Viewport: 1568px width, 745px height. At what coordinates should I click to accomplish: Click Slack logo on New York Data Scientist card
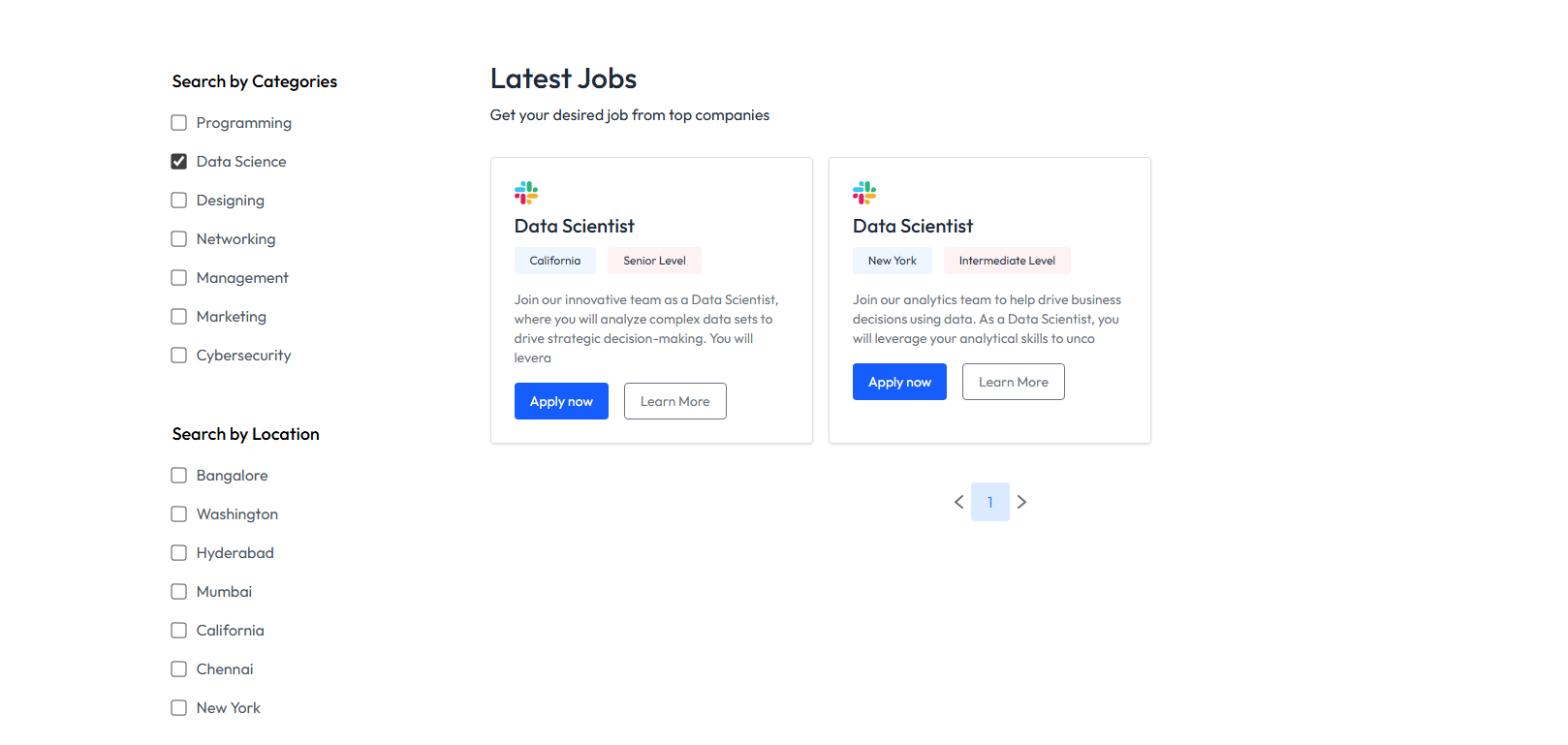click(x=864, y=193)
